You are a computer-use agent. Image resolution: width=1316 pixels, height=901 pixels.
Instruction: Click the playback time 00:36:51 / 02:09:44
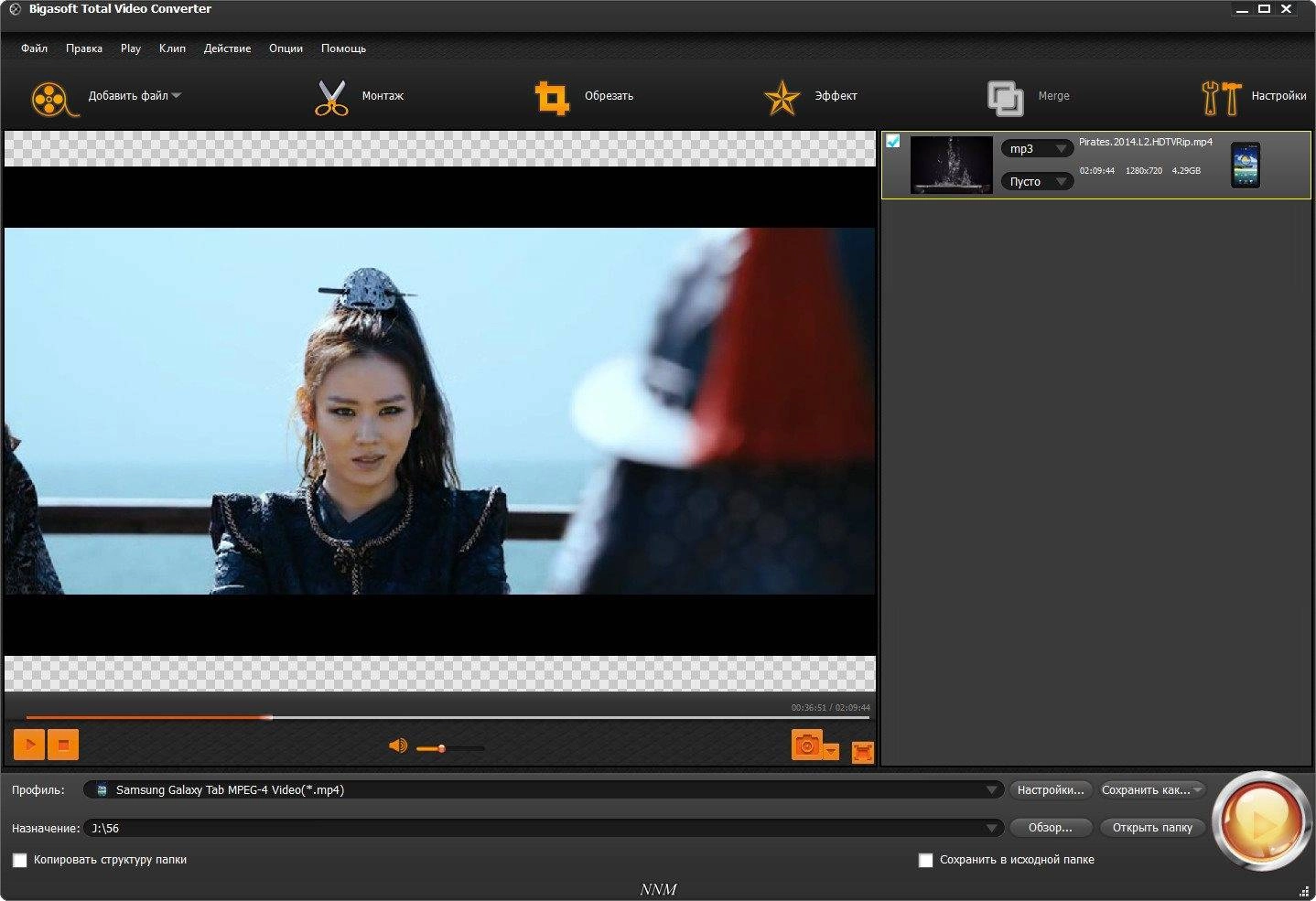[x=830, y=708]
